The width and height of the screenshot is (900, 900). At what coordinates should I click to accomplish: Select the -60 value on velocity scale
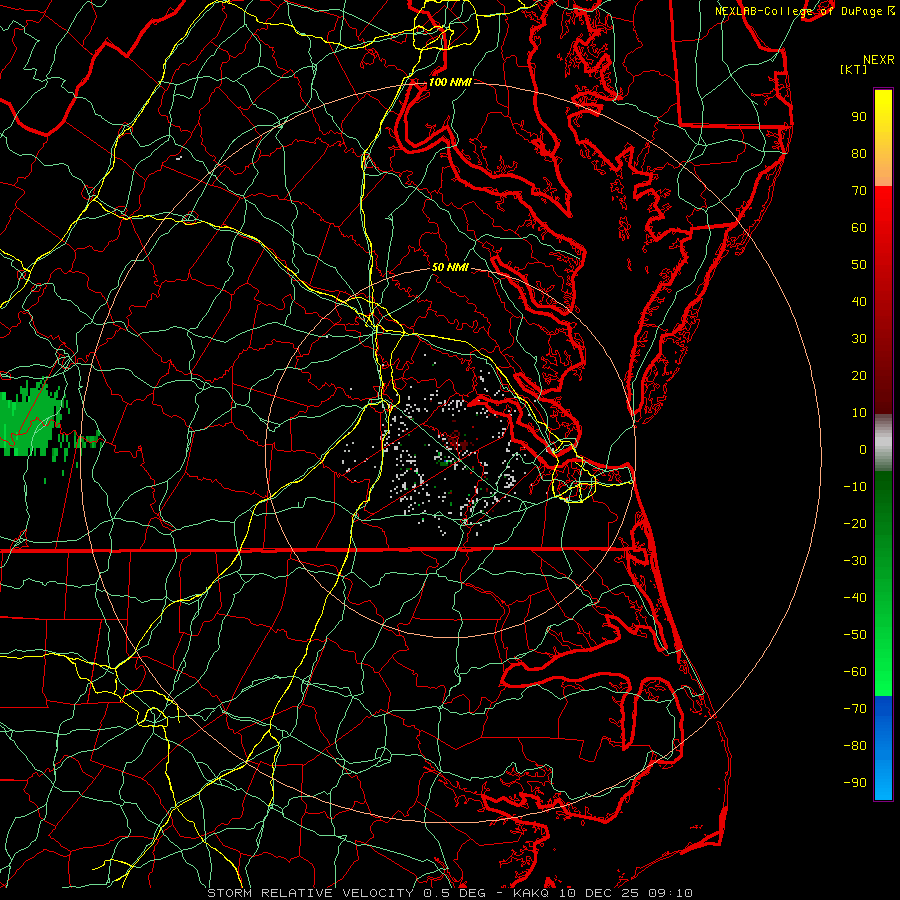[x=855, y=672]
